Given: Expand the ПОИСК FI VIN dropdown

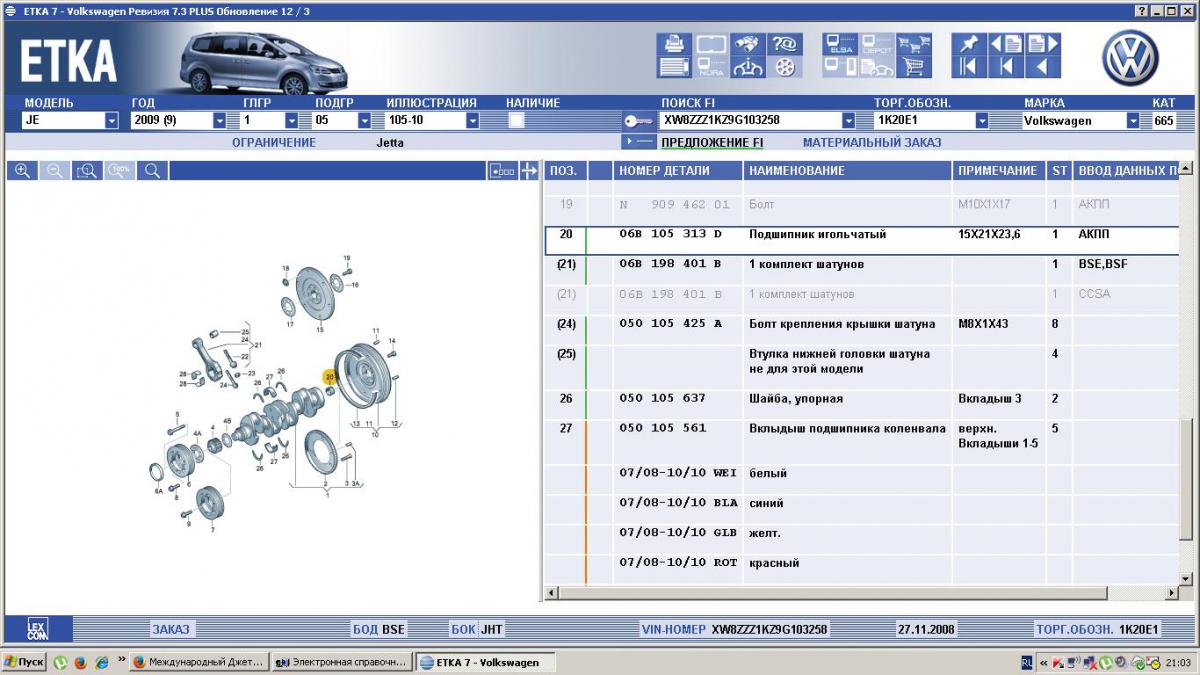Looking at the screenshot, I should tap(848, 121).
